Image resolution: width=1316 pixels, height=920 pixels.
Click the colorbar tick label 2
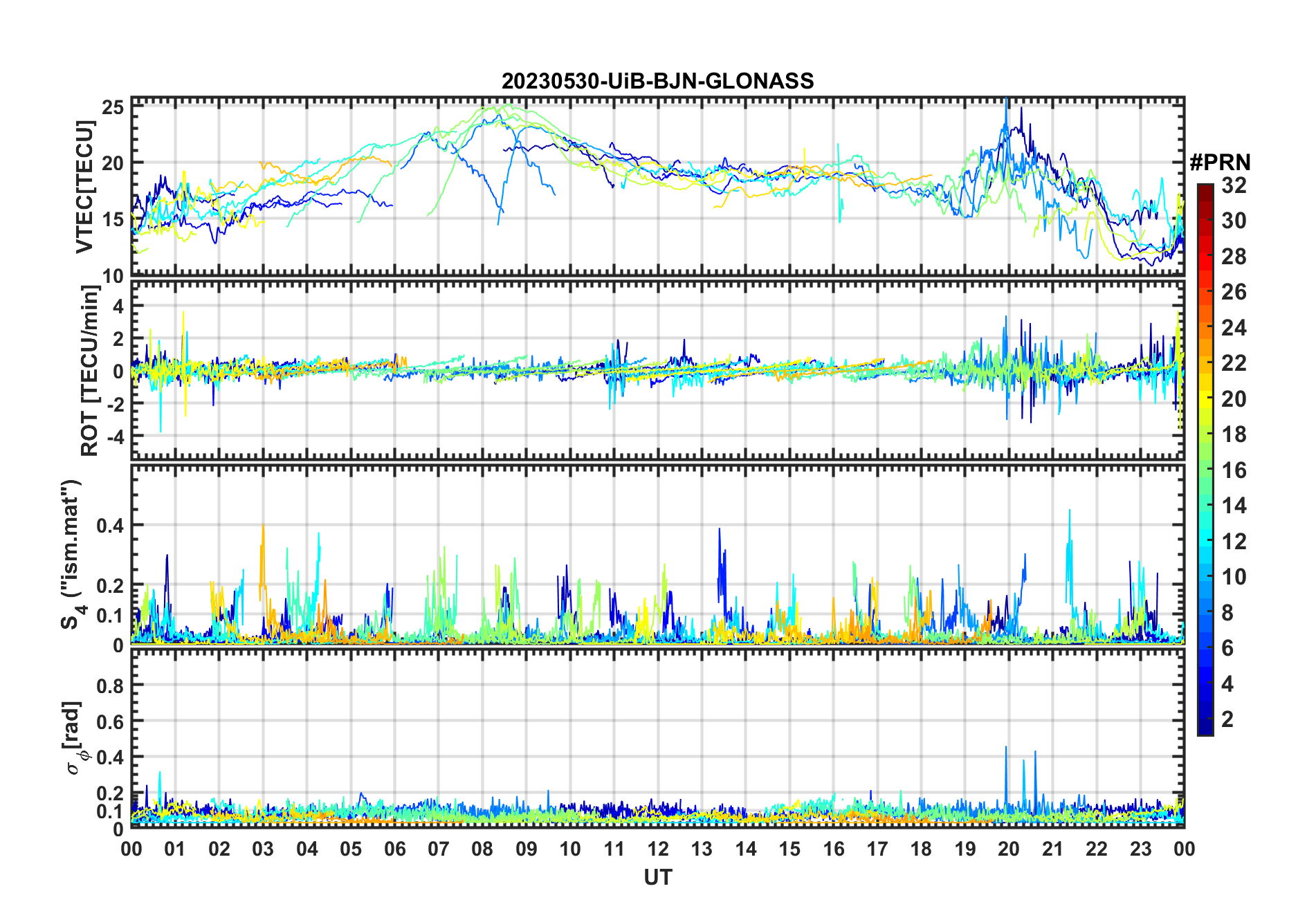pyautogui.click(x=1227, y=719)
